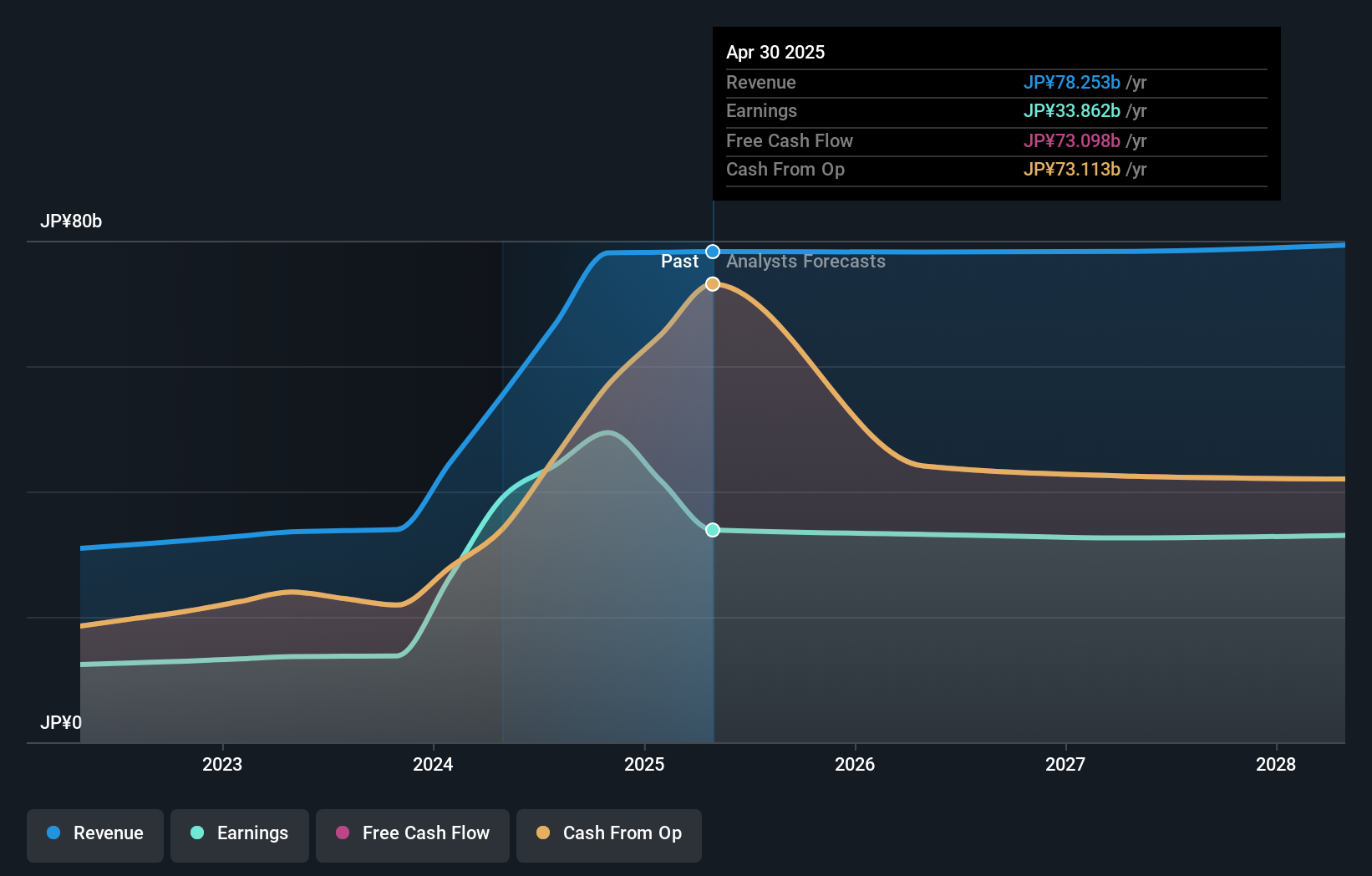The image size is (1372, 876).
Task: Toggle the Revenue series visibility
Action: tap(94, 833)
